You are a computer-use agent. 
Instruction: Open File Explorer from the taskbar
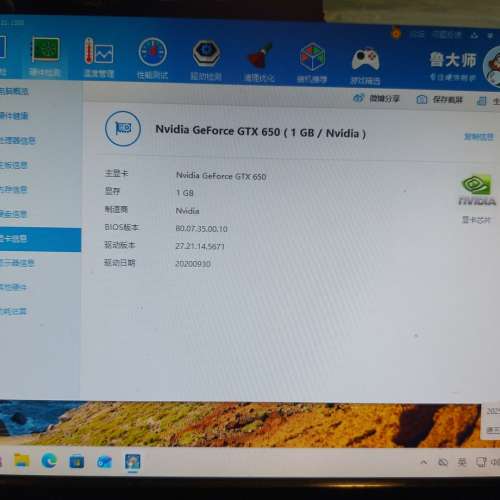(22, 461)
